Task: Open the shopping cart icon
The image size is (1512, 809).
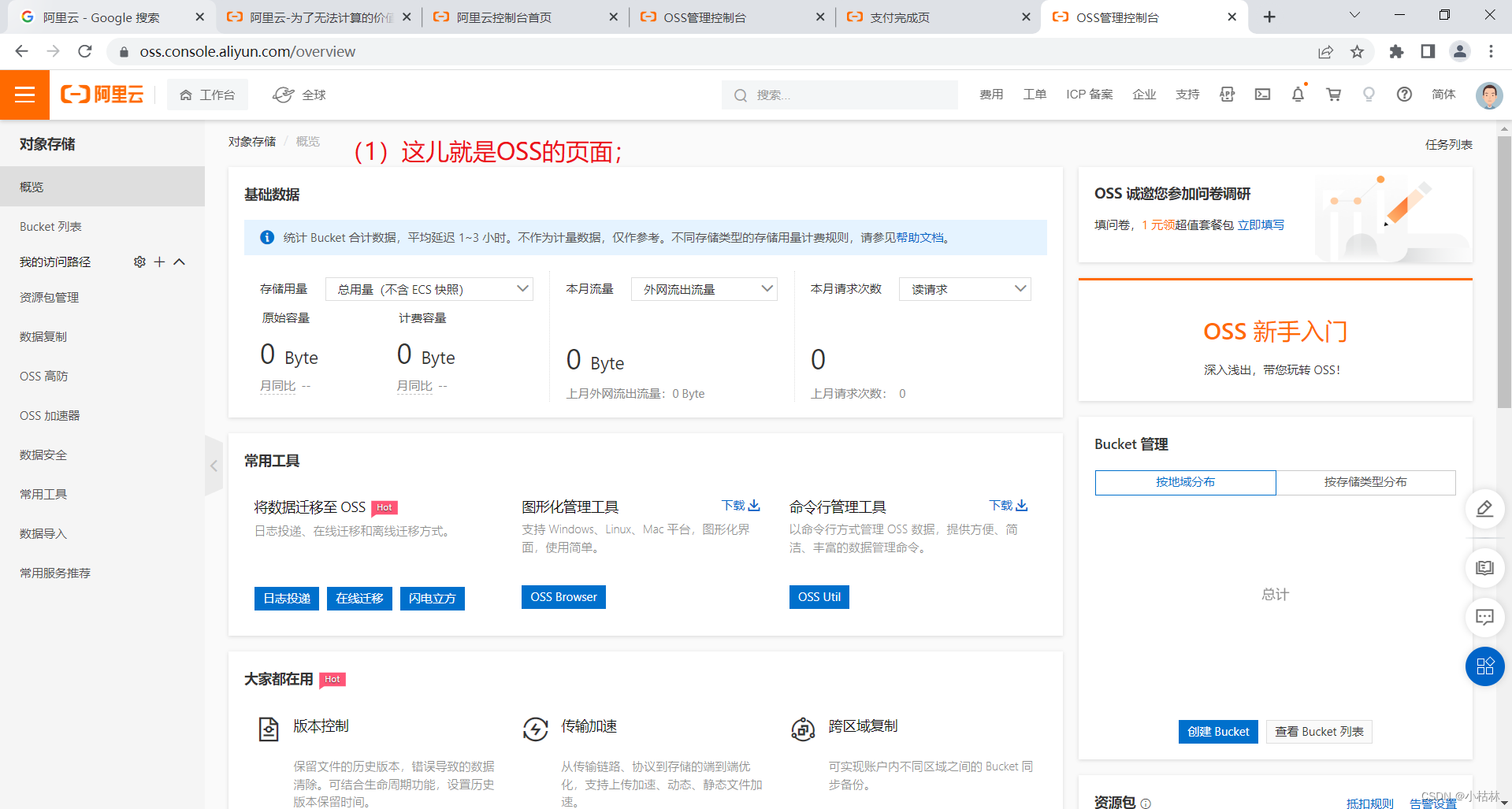Action: pos(1333,95)
